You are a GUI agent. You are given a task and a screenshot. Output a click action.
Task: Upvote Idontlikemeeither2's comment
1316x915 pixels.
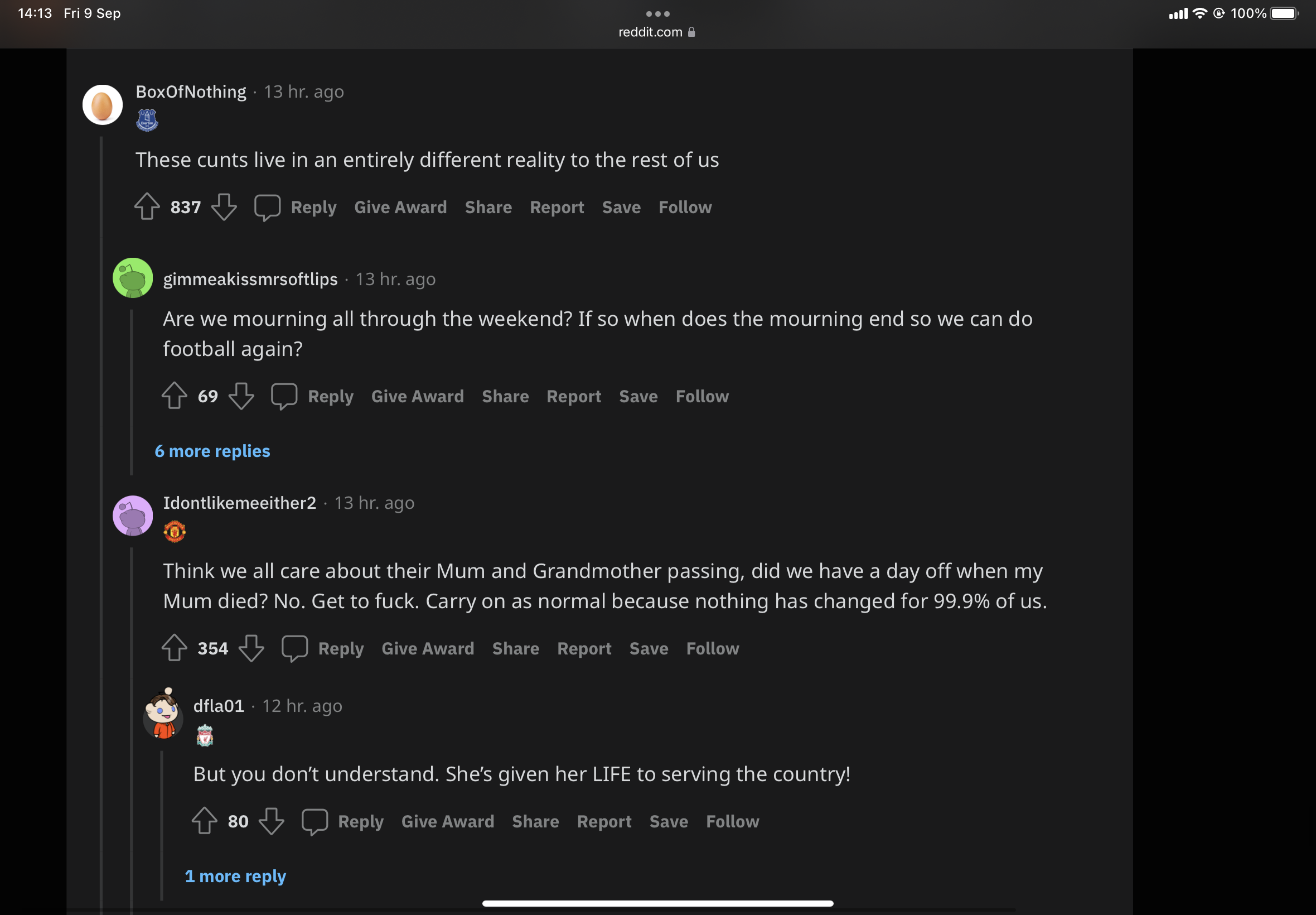pos(174,648)
